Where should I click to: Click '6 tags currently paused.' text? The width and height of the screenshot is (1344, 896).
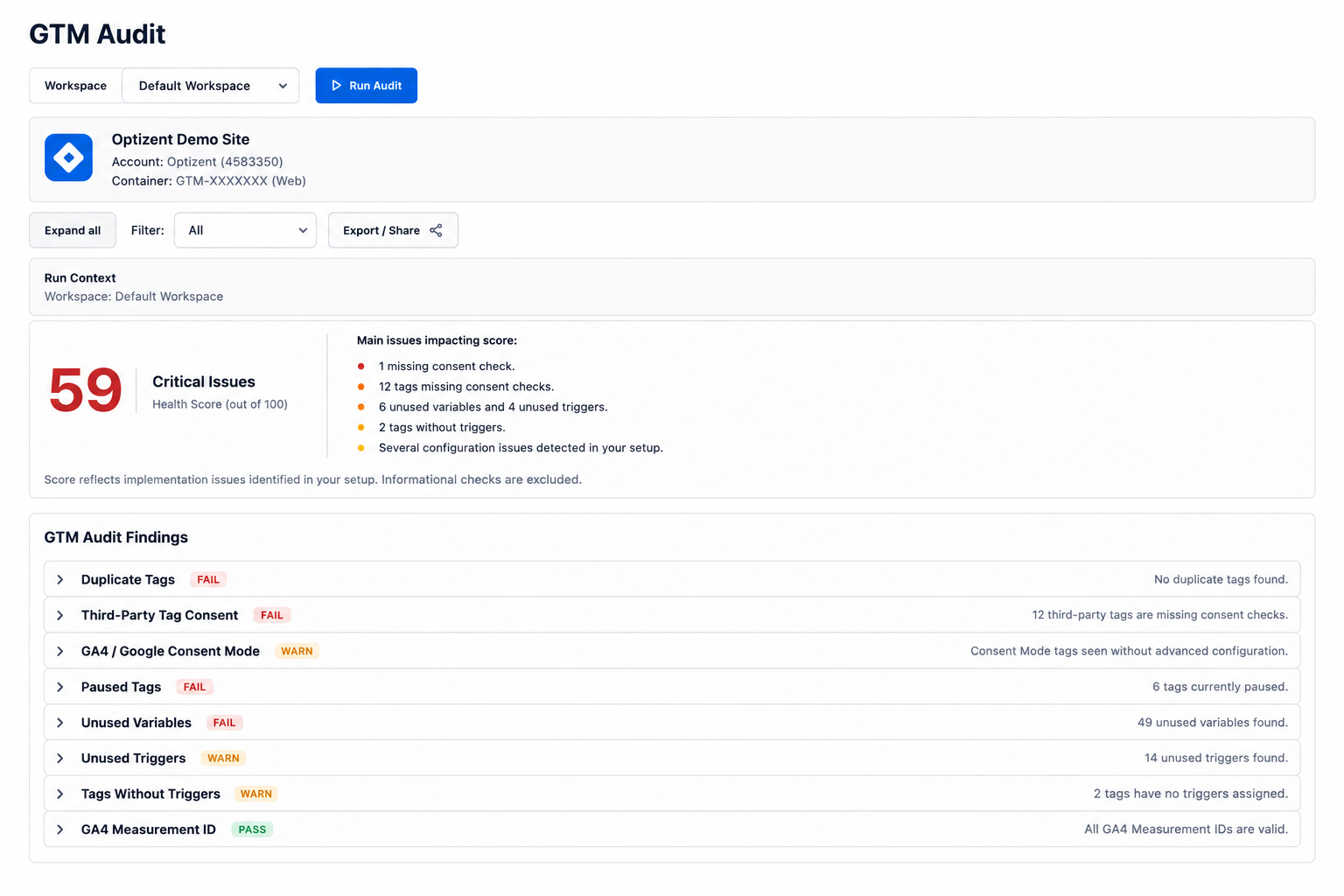[1220, 687]
